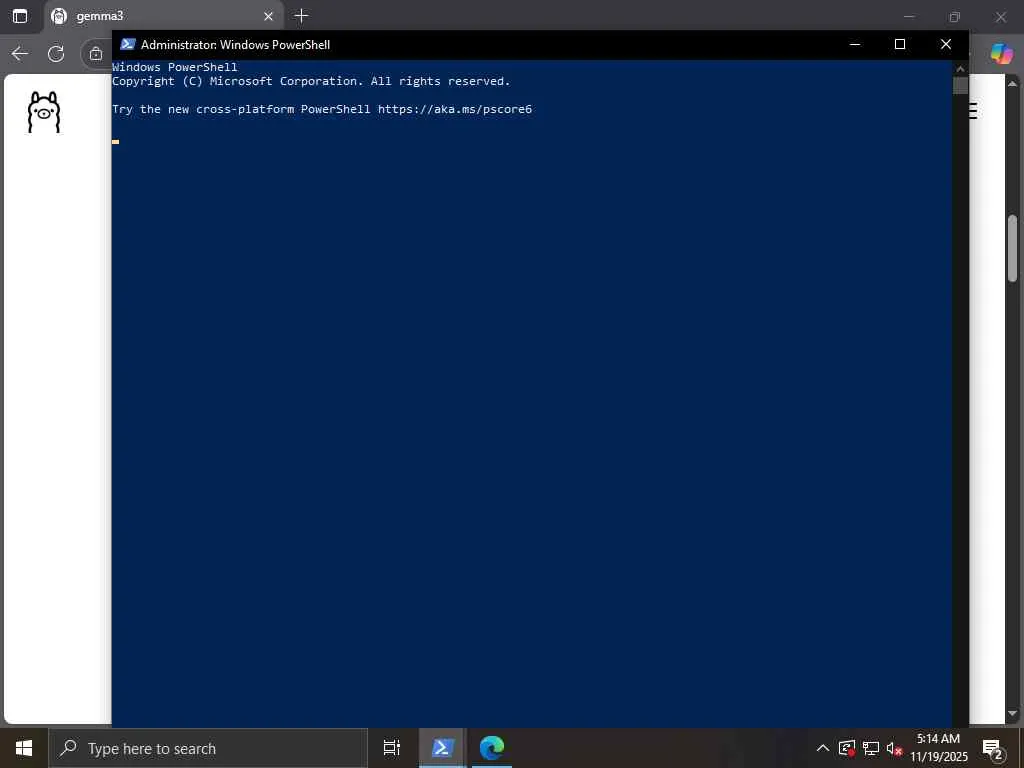1024x768 pixels.
Task: Open Task View on the taskbar
Action: point(391,748)
